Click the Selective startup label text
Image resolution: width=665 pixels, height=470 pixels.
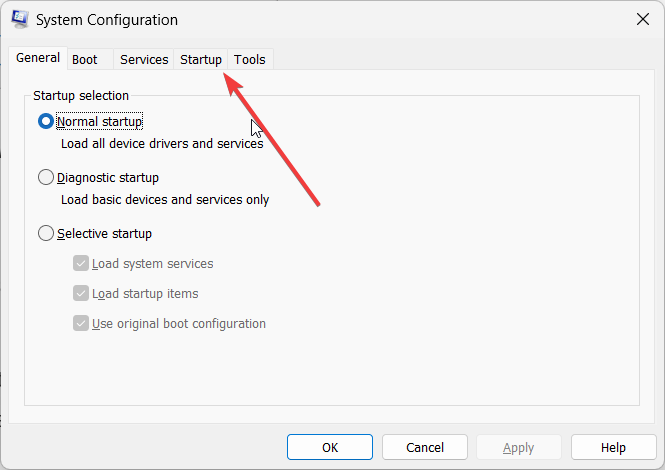(104, 234)
